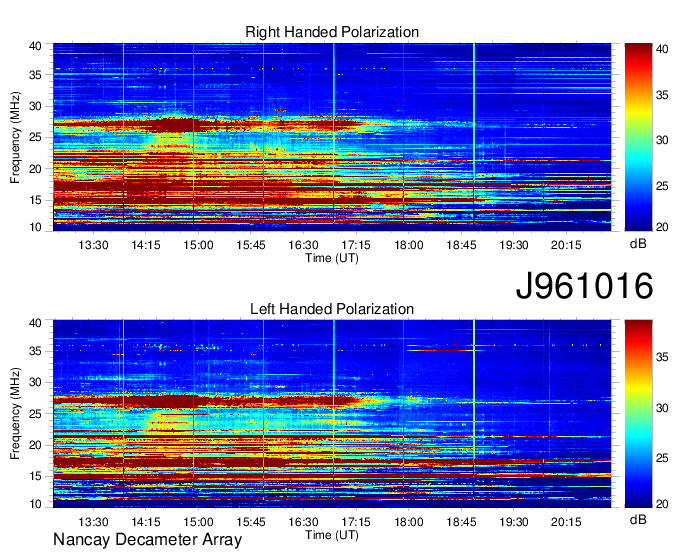
Task: Click the 17:15 time tick of right-handed plot
Action: coord(356,245)
